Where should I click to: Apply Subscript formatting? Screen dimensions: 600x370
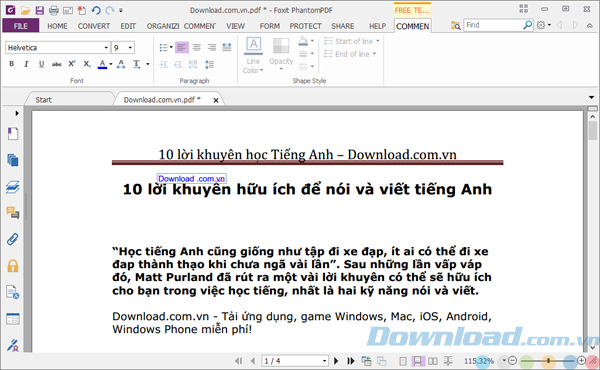(87, 64)
